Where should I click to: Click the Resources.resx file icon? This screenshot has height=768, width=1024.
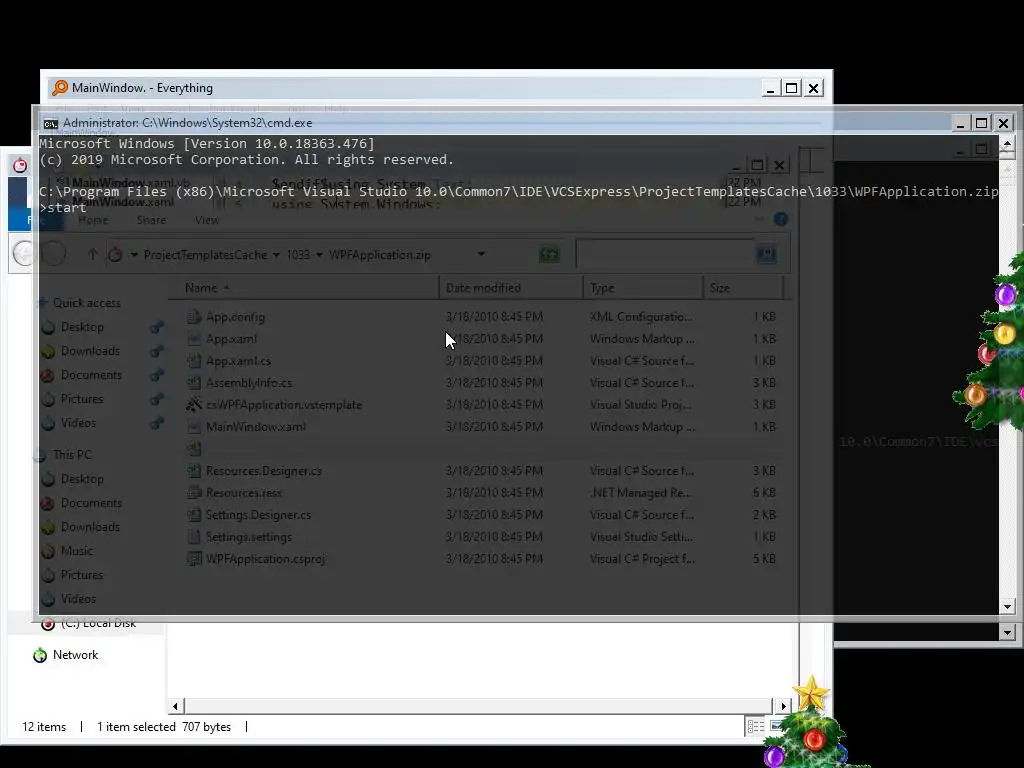tap(193, 493)
